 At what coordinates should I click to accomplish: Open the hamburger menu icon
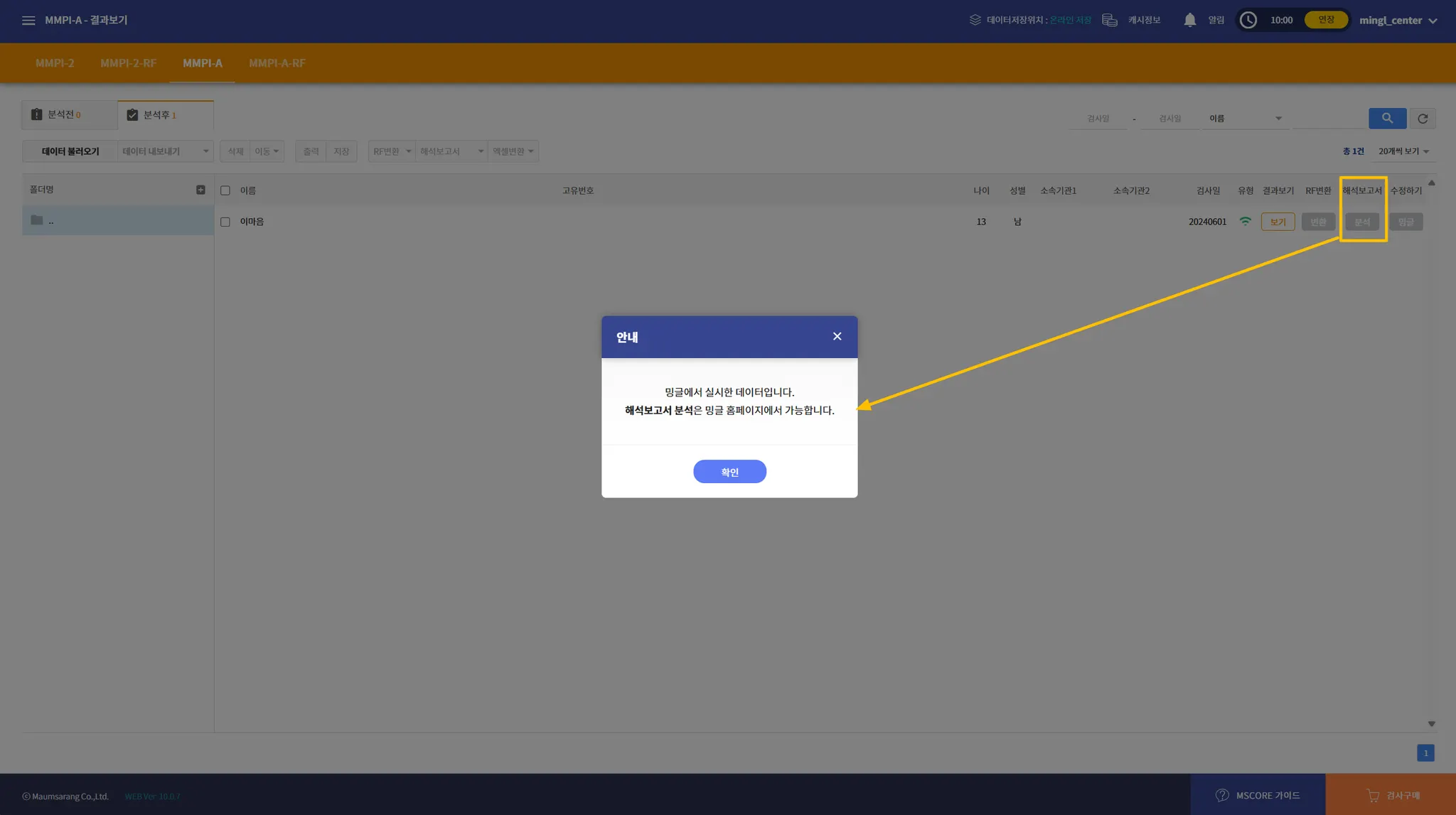tap(28, 21)
